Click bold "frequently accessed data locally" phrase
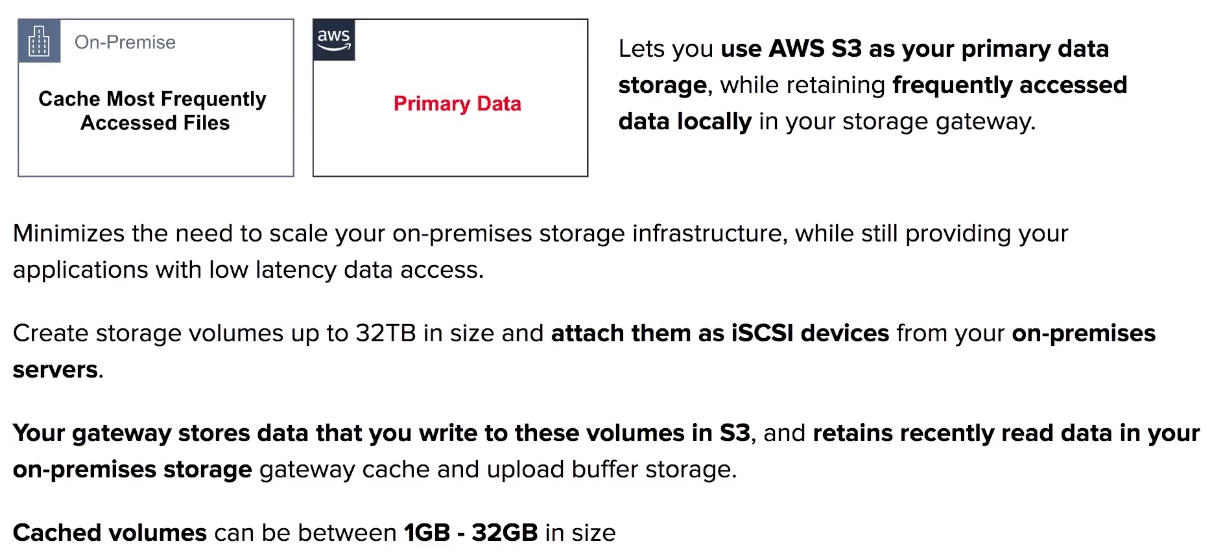The image size is (1208, 553). [872, 103]
